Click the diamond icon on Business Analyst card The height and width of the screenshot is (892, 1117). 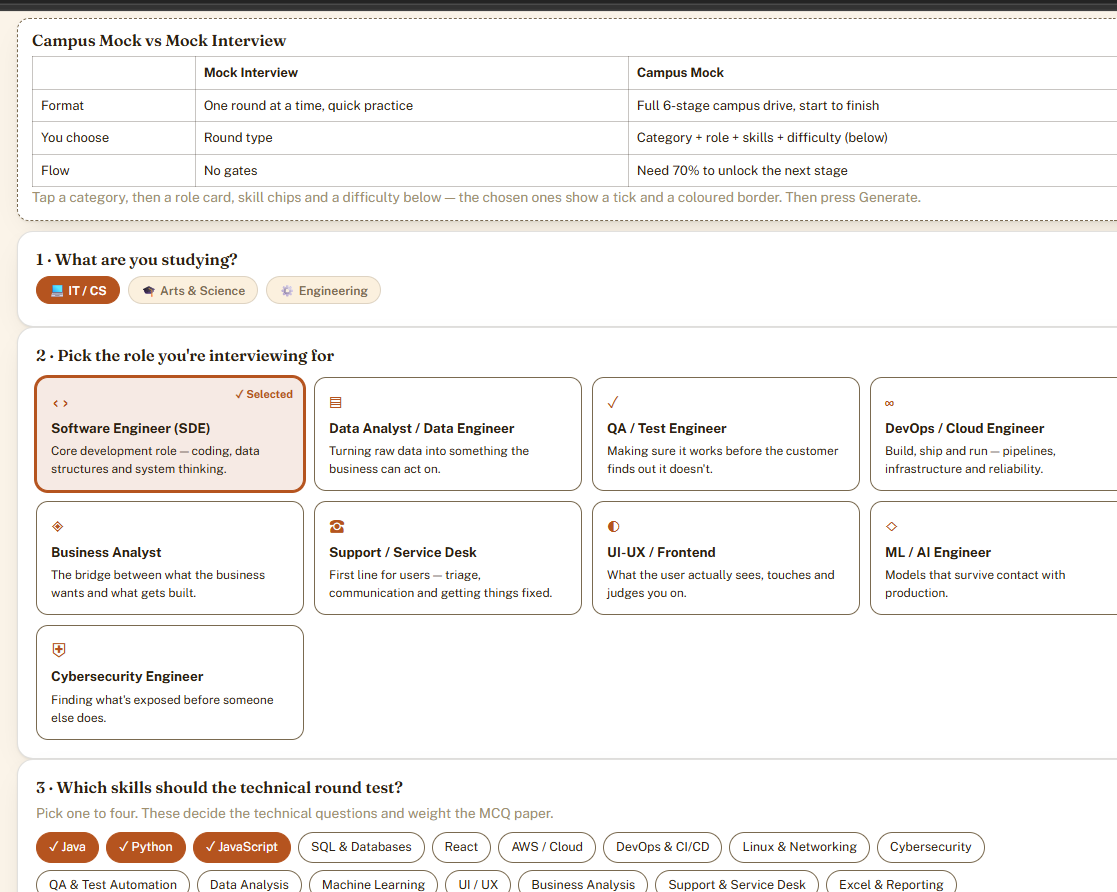[x=58, y=527]
